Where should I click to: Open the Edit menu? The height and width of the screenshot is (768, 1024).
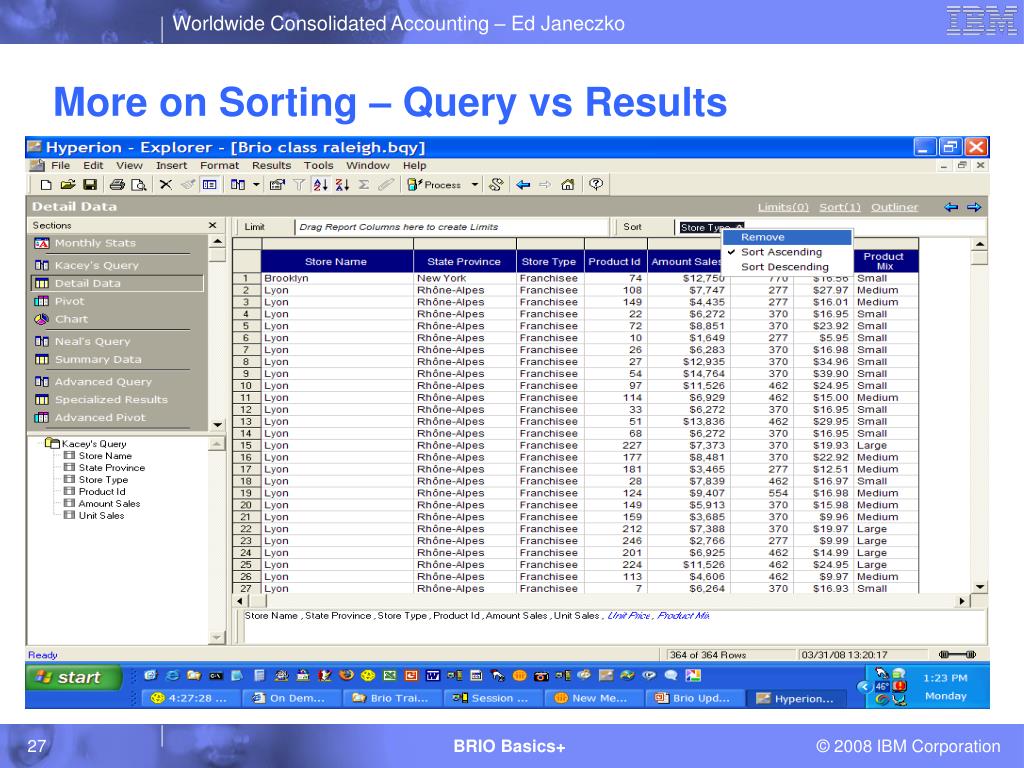tap(93, 166)
